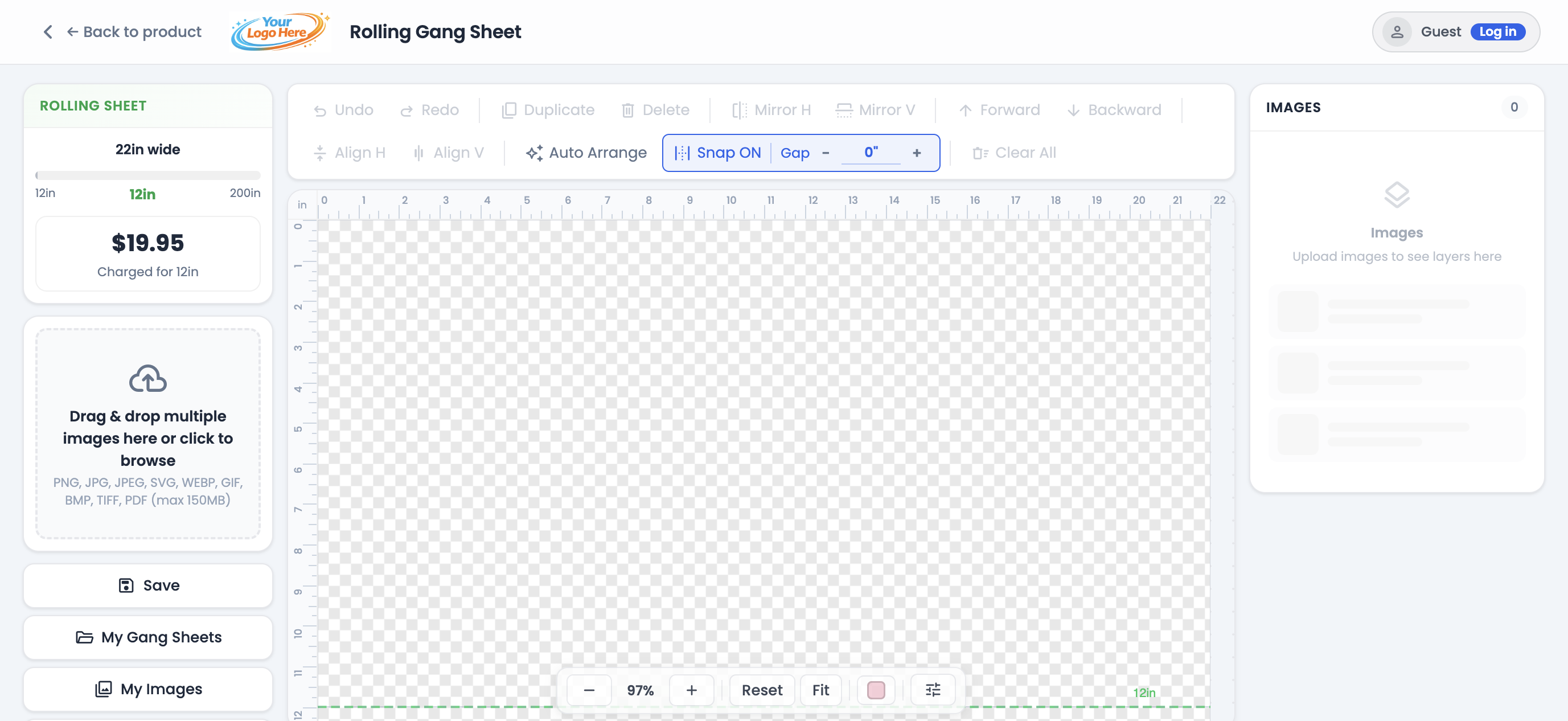Viewport: 1568px width, 721px height.
Task: Click the green 12in length value
Action: point(142,194)
